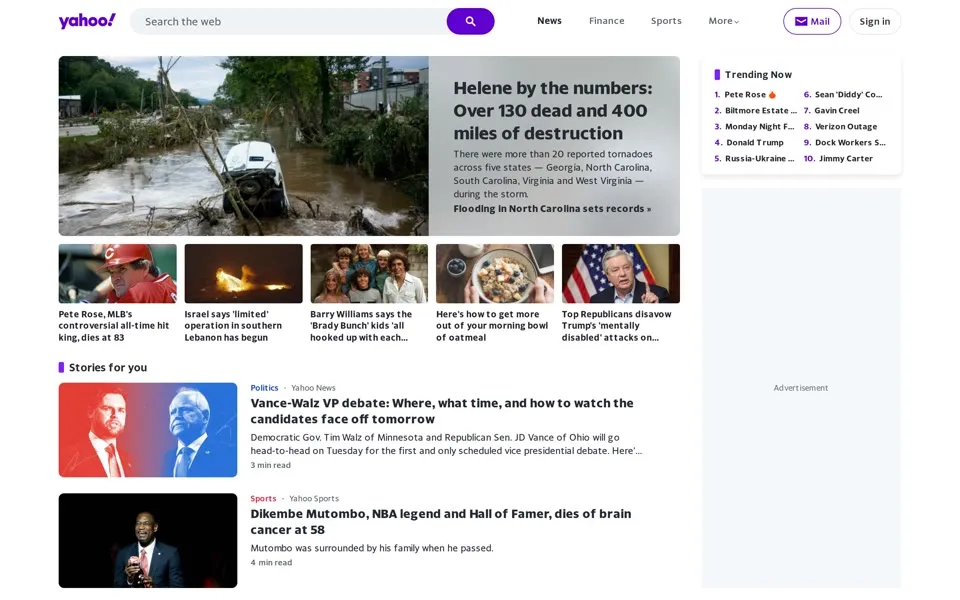Image resolution: width=960 pixels, height=600 pixels.
Task: Click the 4 min read label
Action: tap(271, 563)
